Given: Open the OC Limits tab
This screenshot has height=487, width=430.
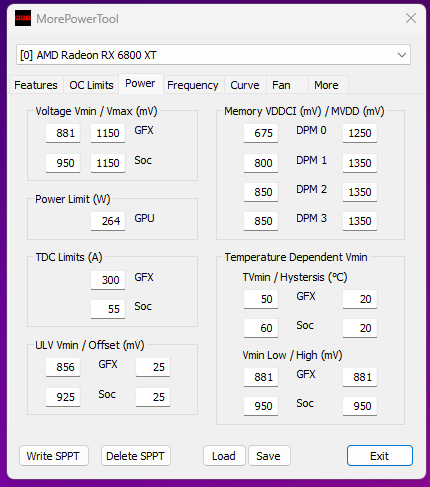Looking at the screenshot, I should pyautogui.click(x=91, y=85).
